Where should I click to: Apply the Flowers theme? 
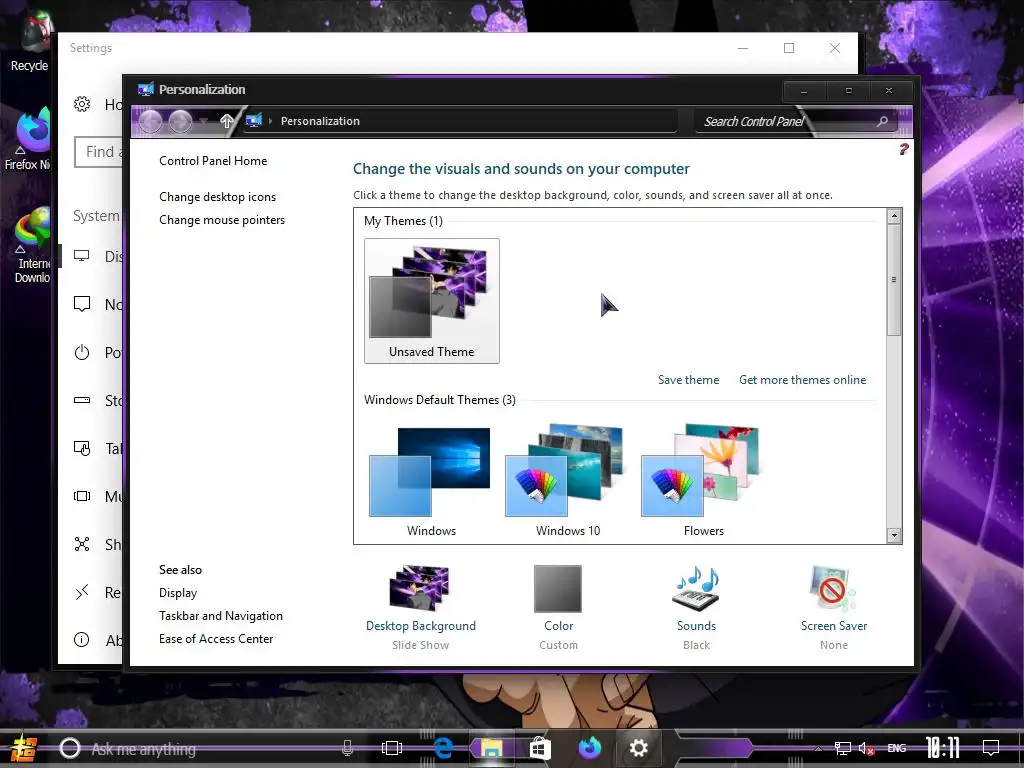[703, 481]
